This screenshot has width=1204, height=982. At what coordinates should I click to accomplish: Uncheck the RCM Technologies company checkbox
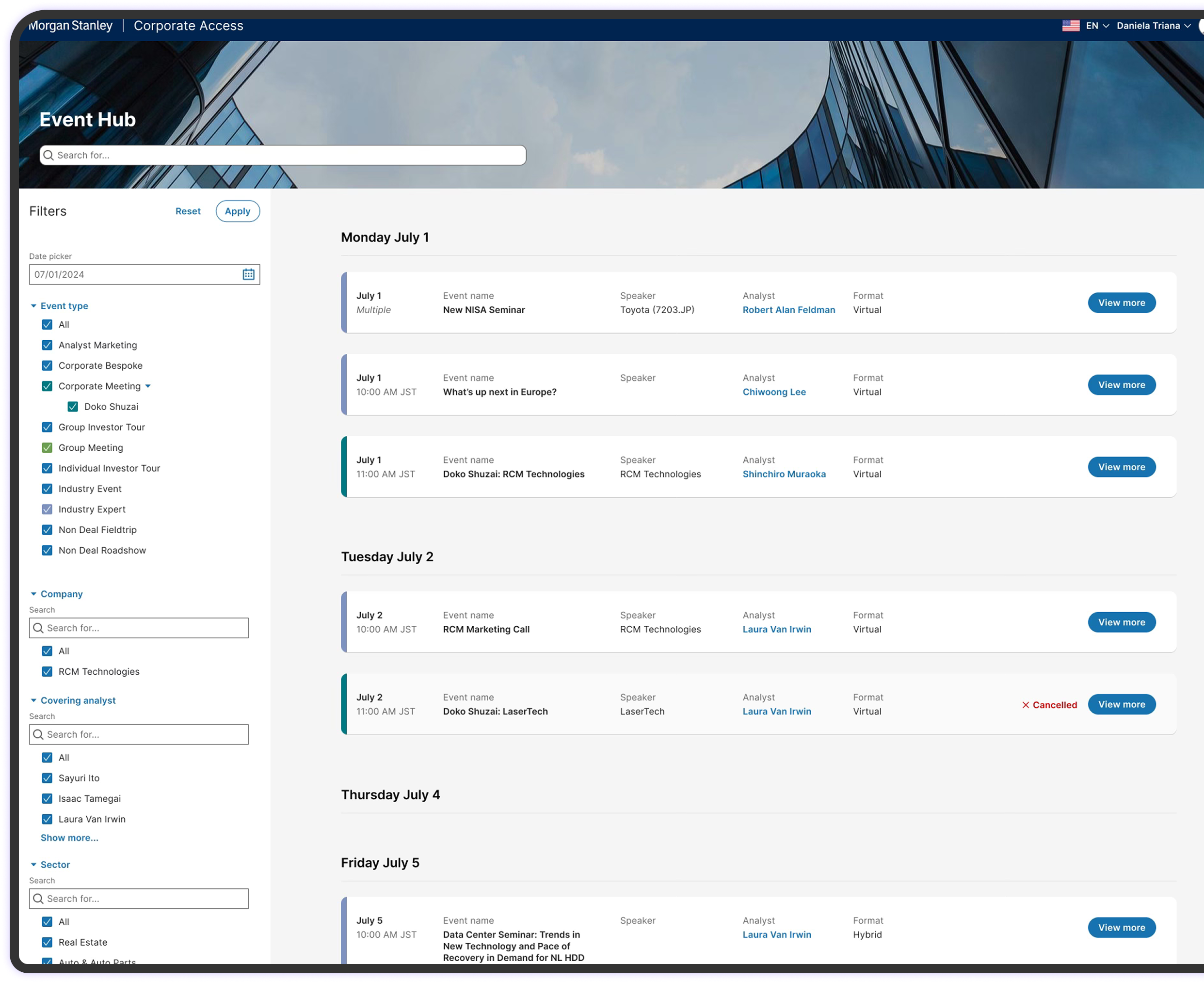click(x=48, y=671)
